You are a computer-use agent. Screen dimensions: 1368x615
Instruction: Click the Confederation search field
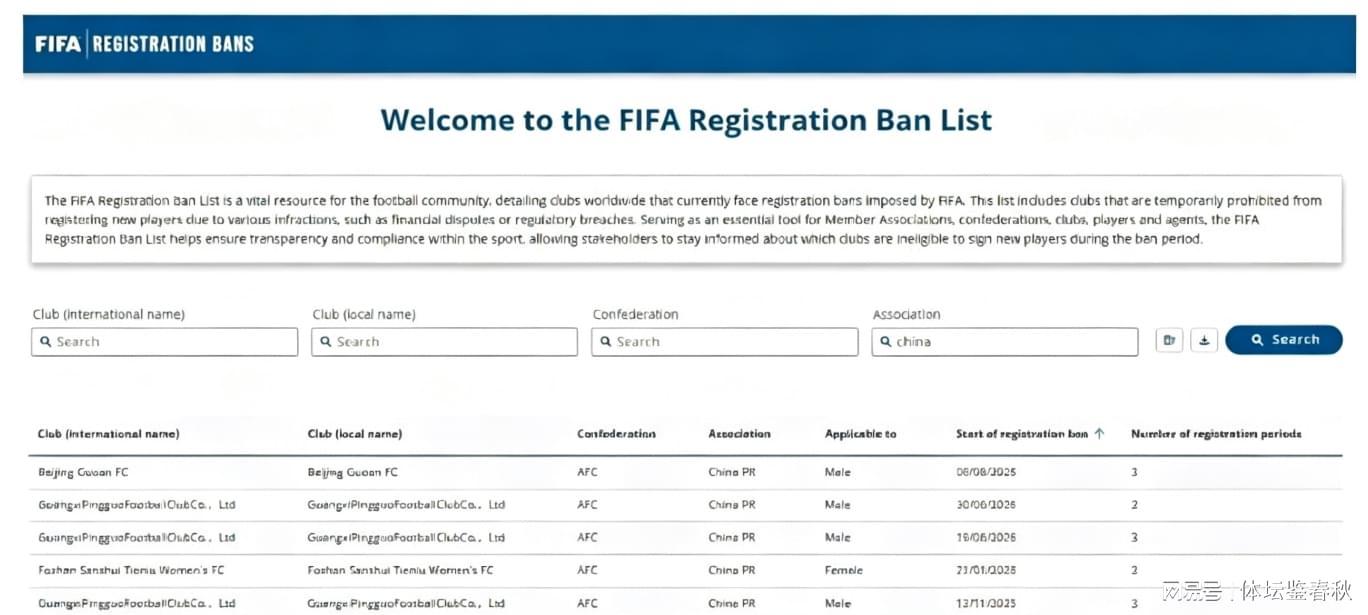pos(725,342)
